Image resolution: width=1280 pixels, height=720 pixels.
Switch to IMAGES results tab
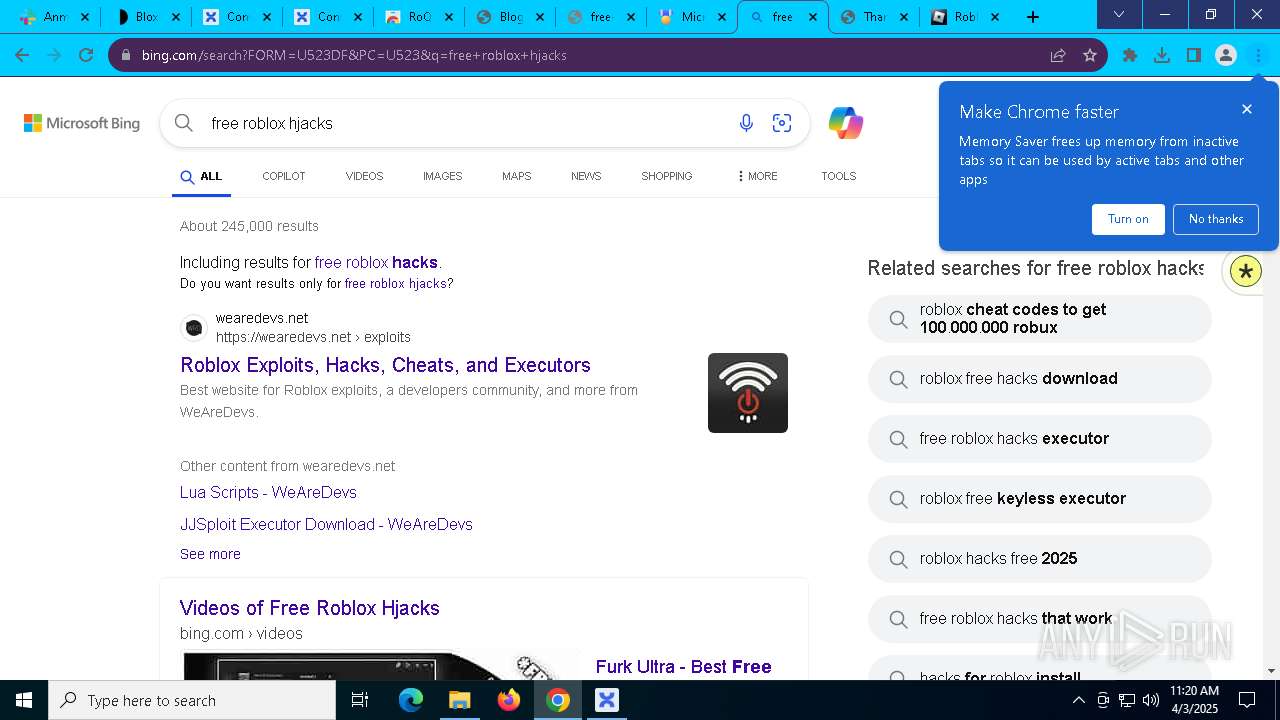[x=442, y=176]
